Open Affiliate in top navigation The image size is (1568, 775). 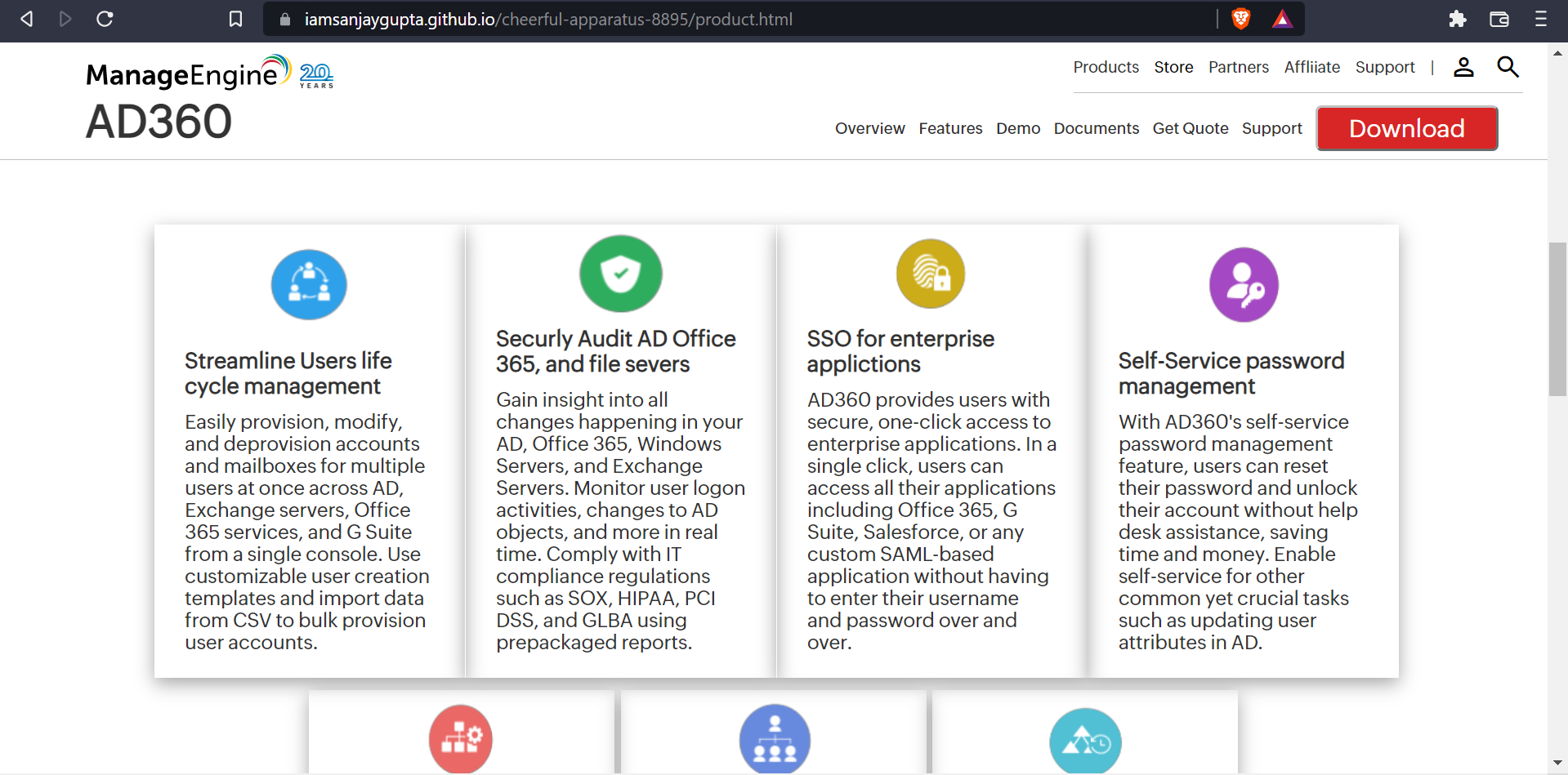pyautogui.click(x=1311, y=67)
